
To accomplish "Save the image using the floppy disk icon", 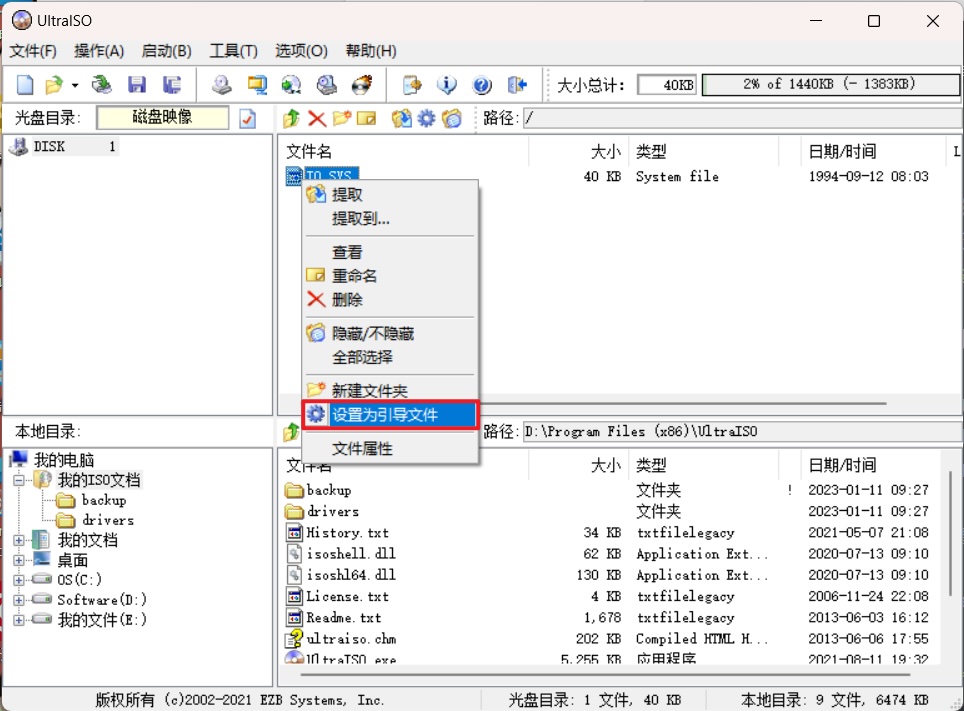I will pos(136,84).
